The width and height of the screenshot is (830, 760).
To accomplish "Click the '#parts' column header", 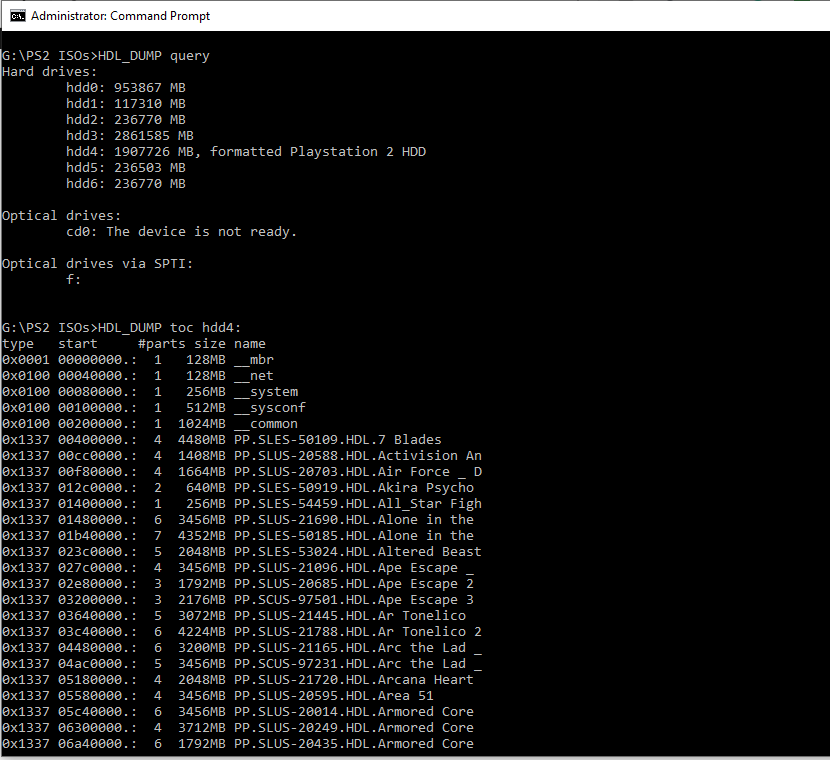I will pyautogui.click(x=162, y=344).
